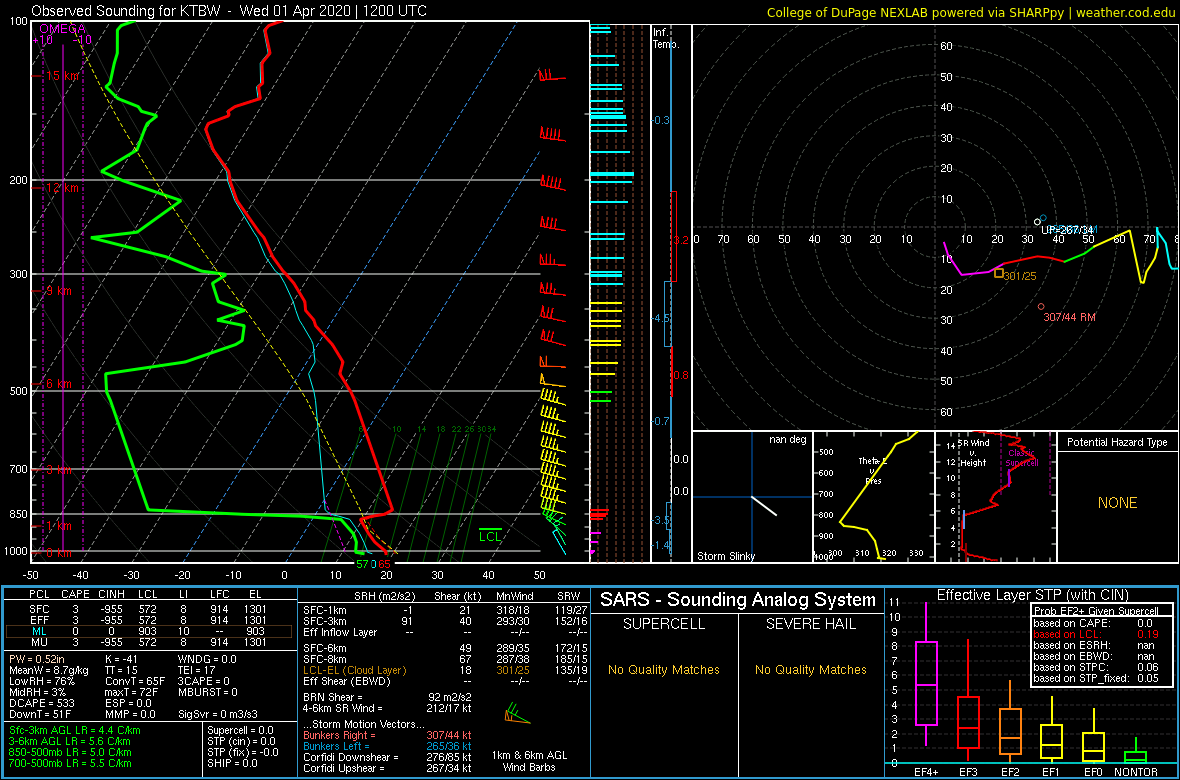Click the 'STP (cin) = 0.0' value

tap(242, 742)
